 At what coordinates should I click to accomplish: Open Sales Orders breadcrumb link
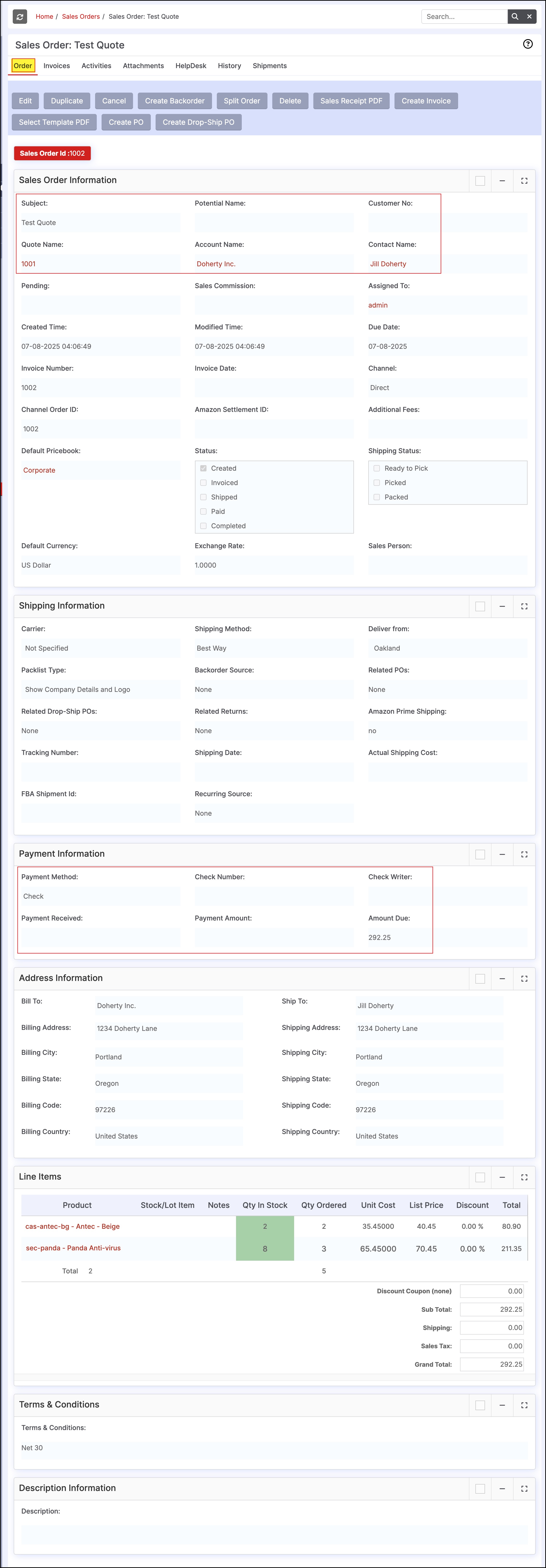81,17
